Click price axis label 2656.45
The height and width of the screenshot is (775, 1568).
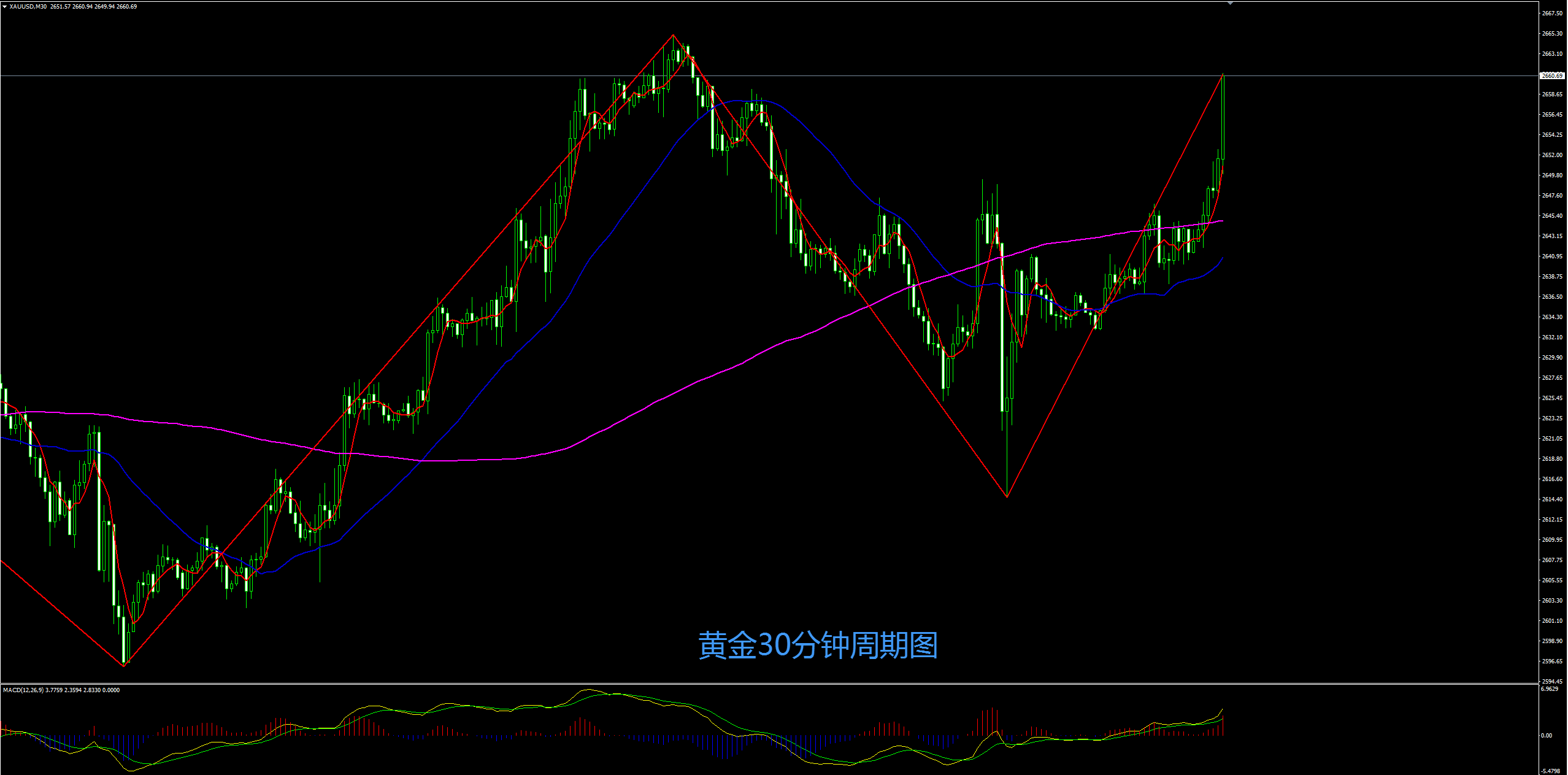[1552, 115]
